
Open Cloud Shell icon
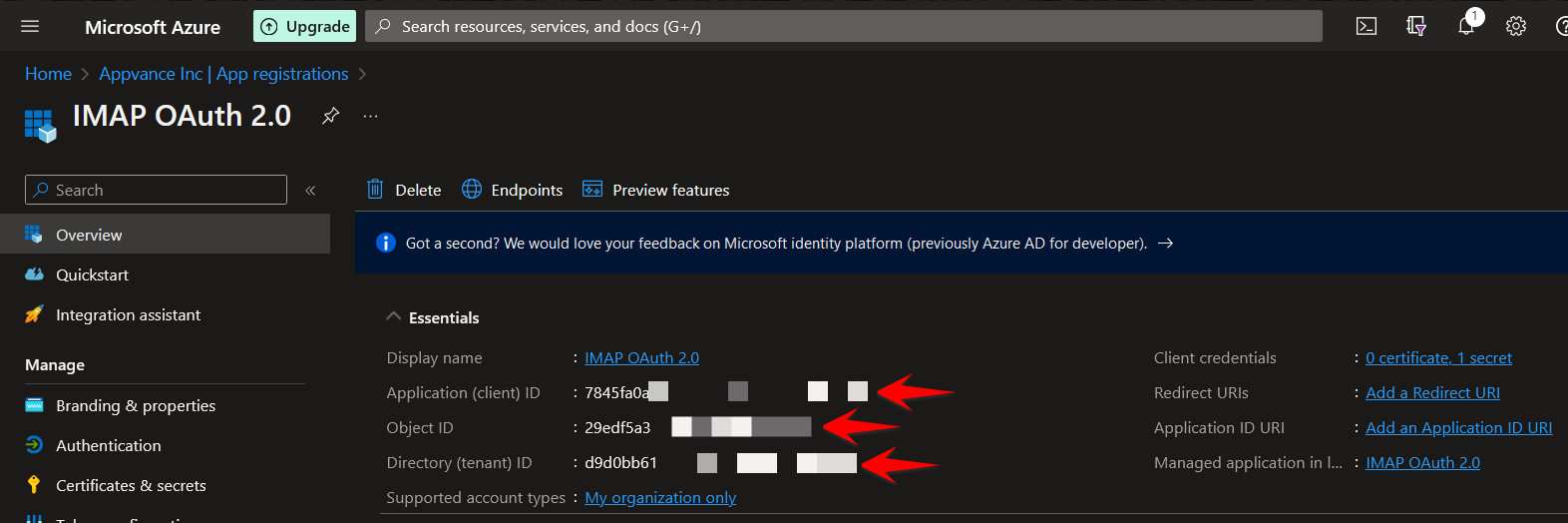click(x=1367, y=26)
